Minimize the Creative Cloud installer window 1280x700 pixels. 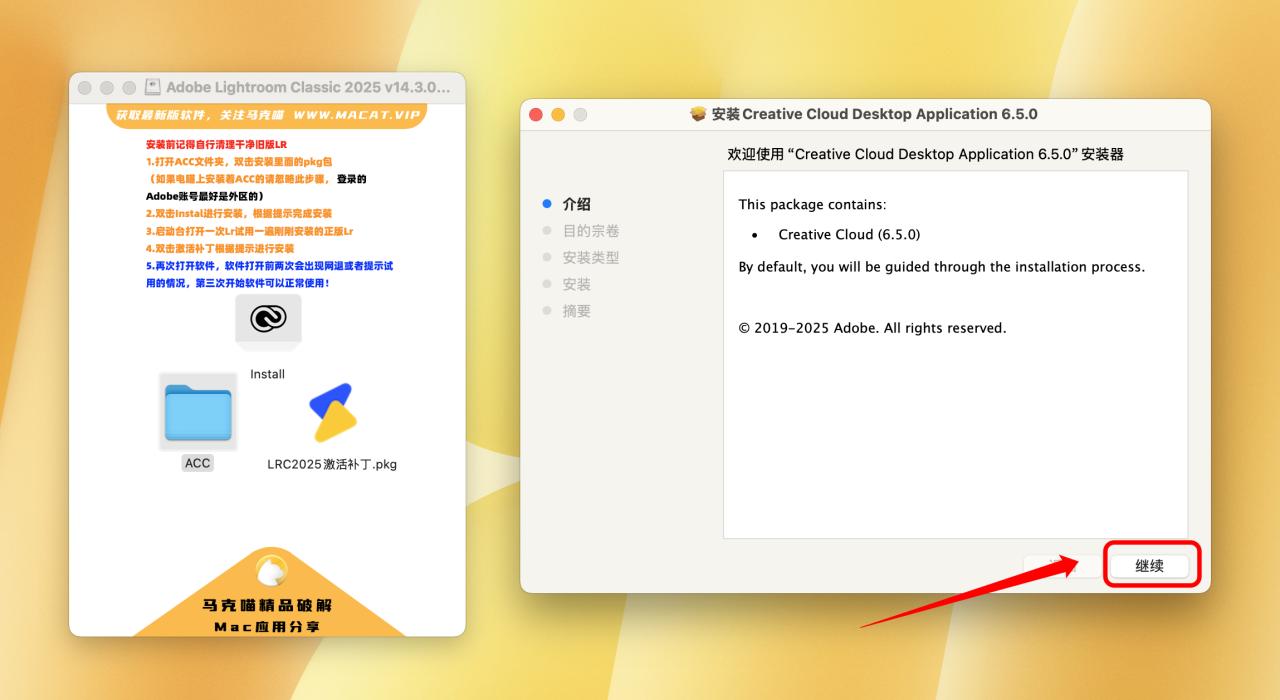coord(558,115)
